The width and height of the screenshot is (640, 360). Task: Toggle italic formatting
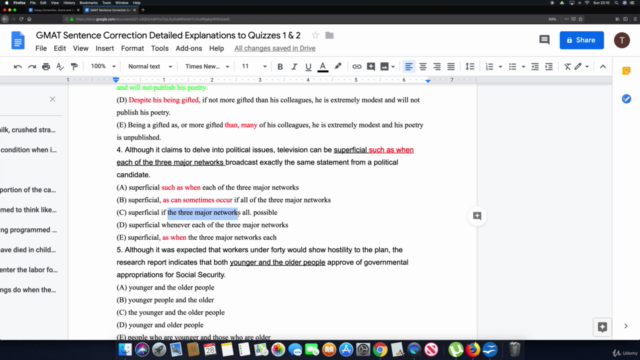click(294, 67)
